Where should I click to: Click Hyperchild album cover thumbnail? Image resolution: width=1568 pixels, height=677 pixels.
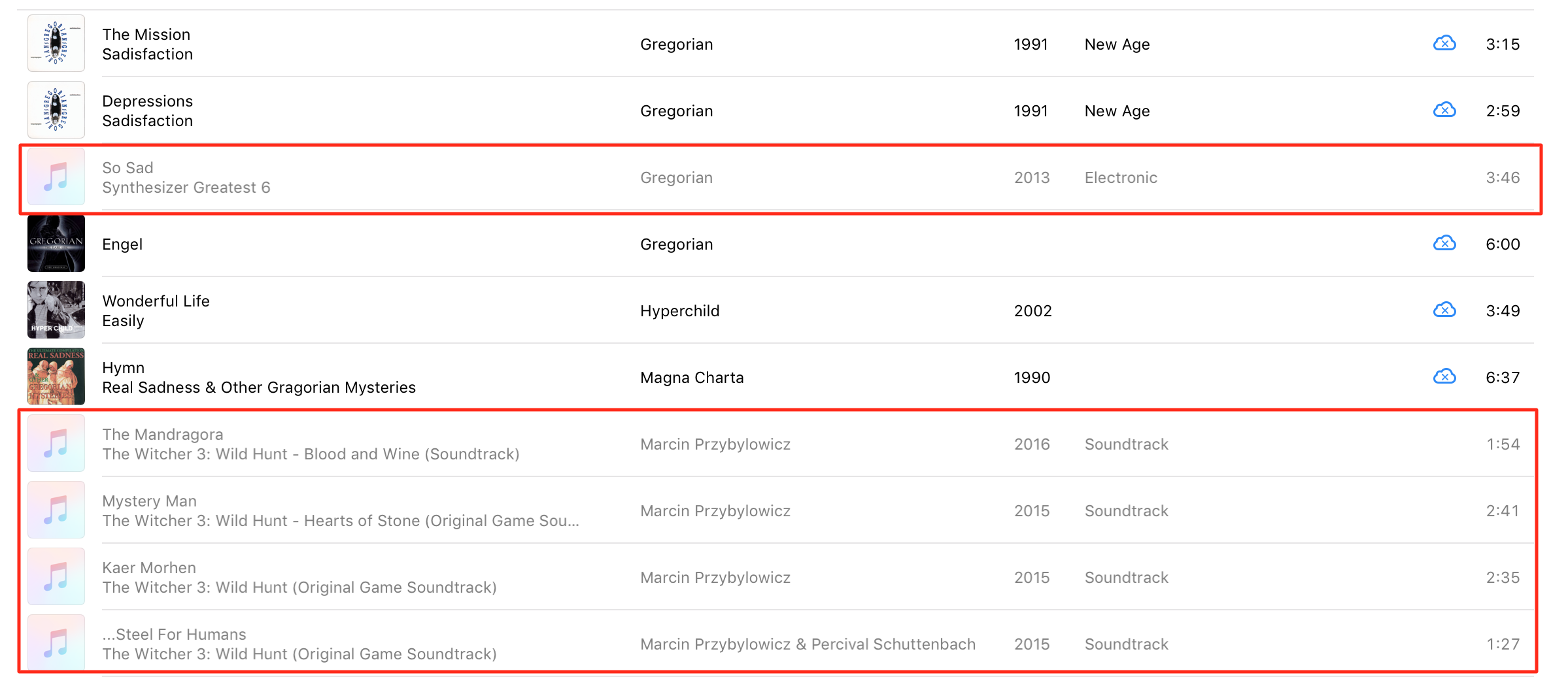(56, 310)
